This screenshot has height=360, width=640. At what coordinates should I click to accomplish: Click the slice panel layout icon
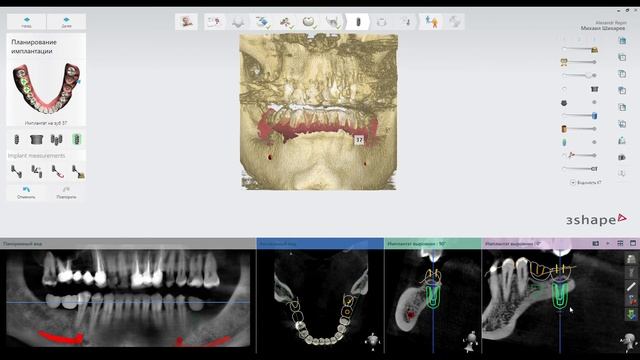[x=596, y=243]
